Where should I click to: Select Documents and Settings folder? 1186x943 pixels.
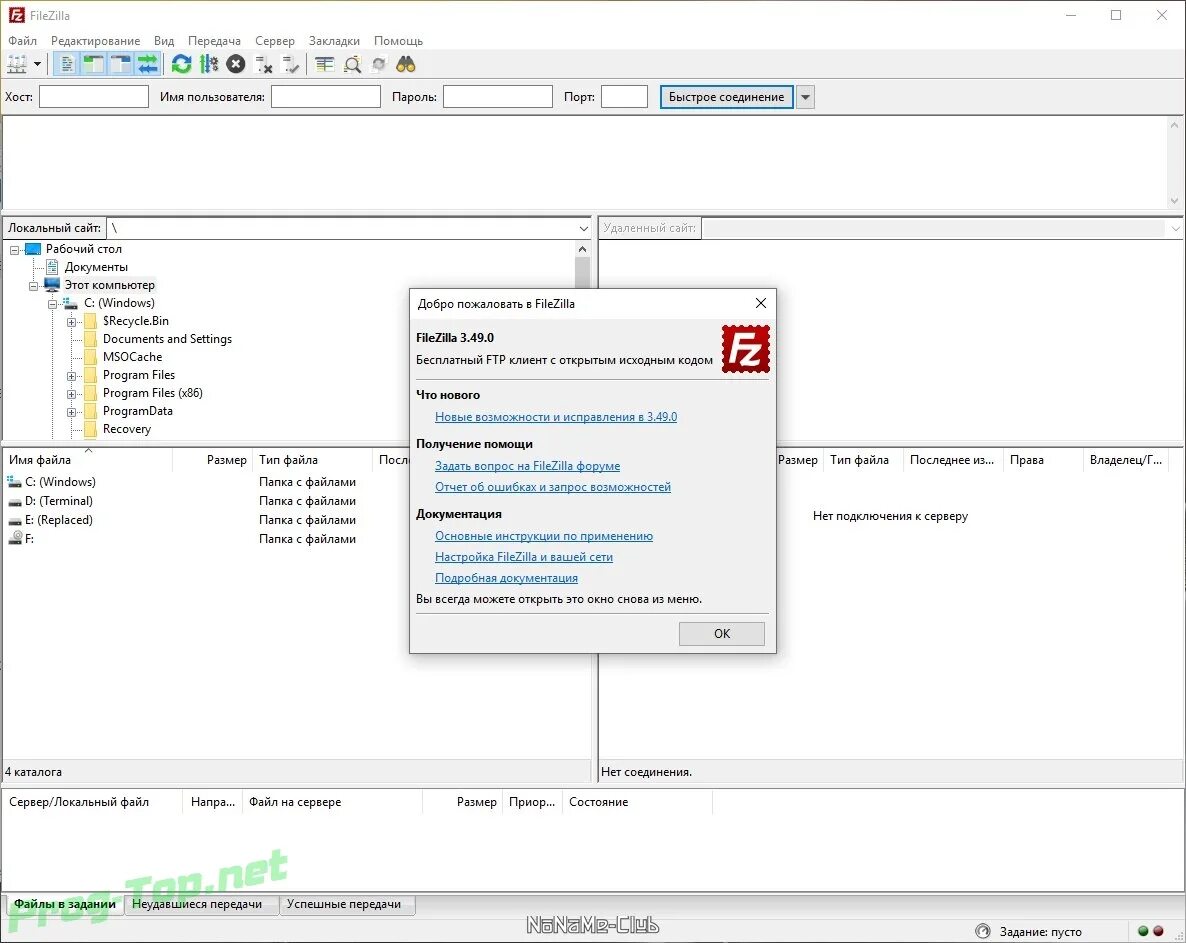[x=167, y=339]
